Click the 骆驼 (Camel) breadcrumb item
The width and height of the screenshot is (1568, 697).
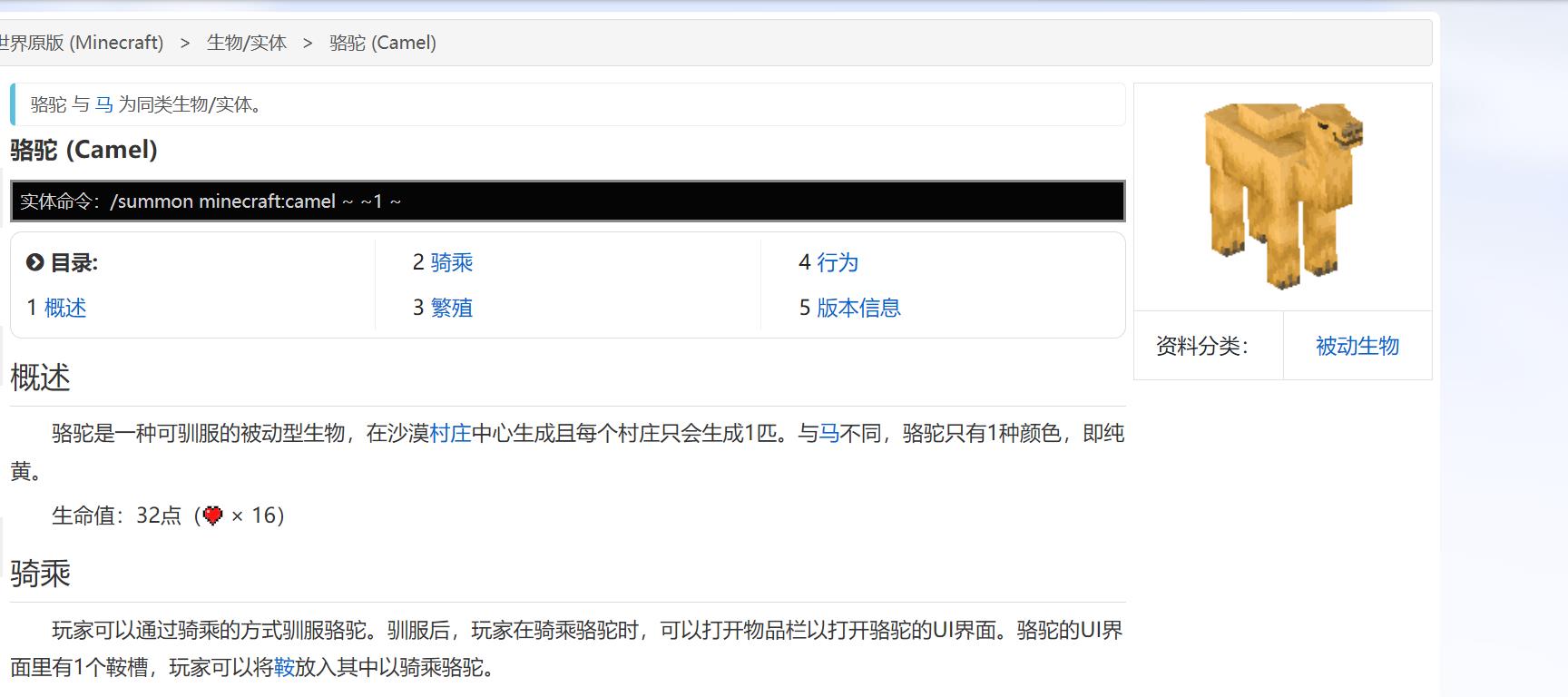point(383,43)
